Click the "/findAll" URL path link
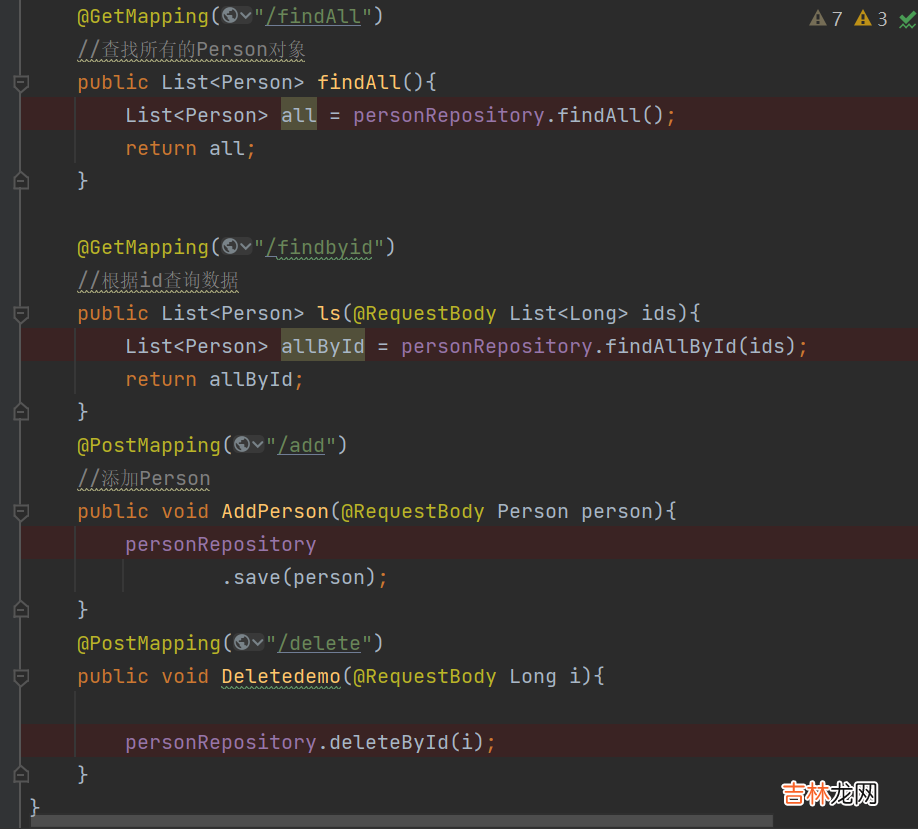This screenshot has width=918, height=829. click(x=313, y=17)
